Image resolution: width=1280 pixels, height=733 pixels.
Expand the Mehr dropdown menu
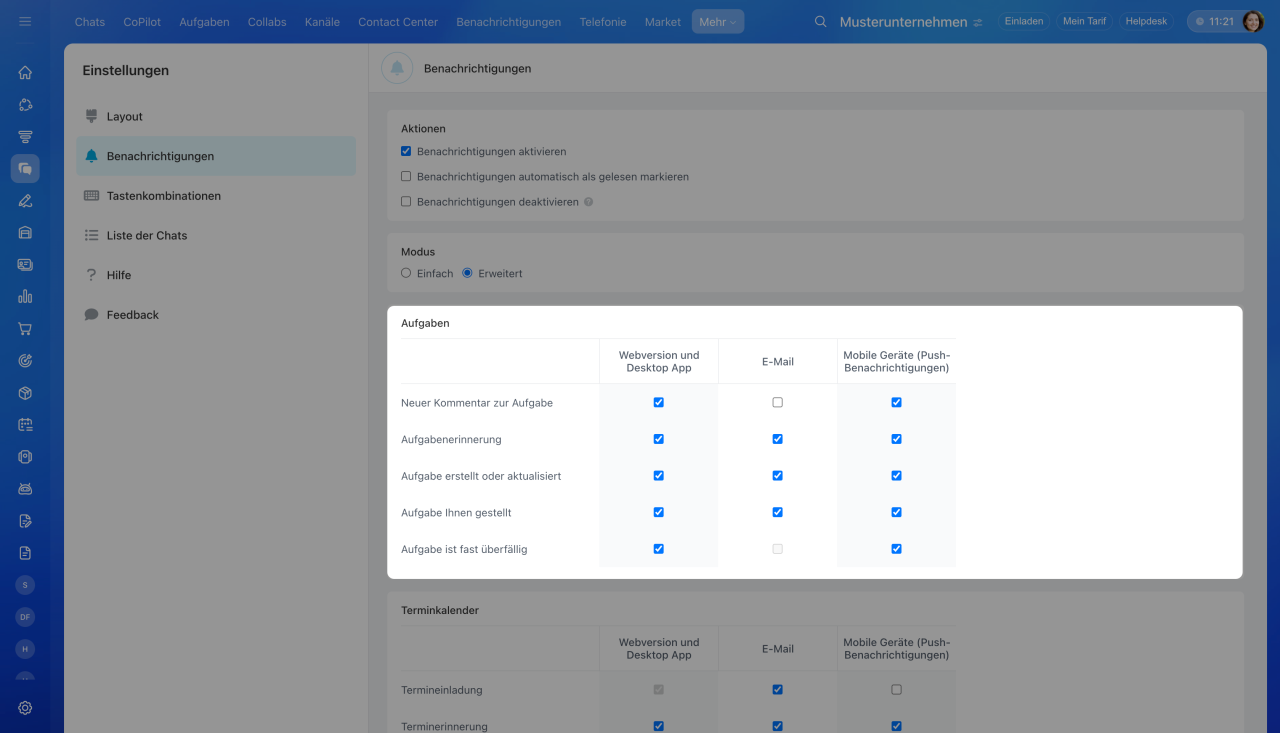pyautogui.click(x=717, y=21)
